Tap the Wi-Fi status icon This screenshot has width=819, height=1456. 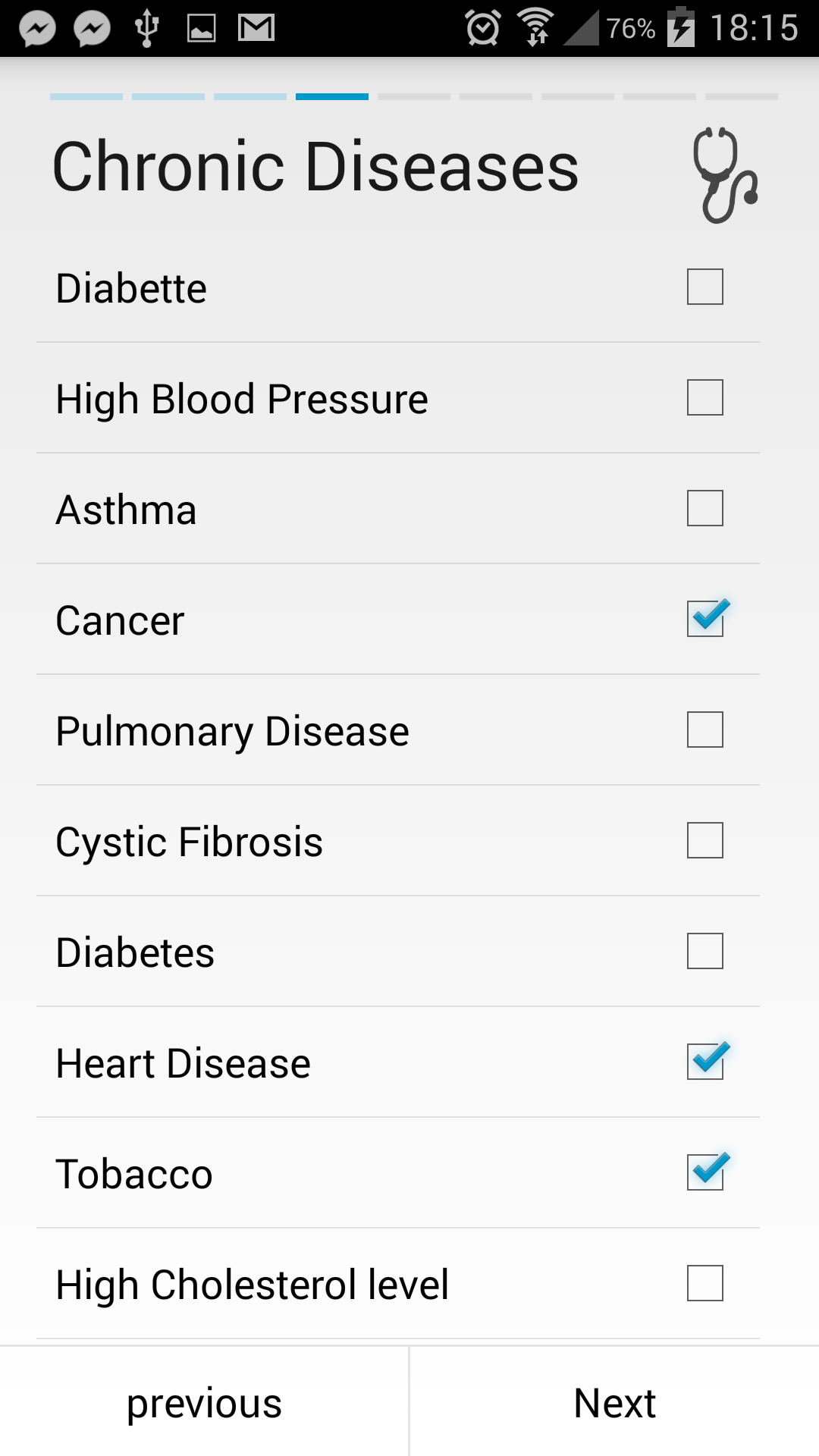[x=536, y=27]
